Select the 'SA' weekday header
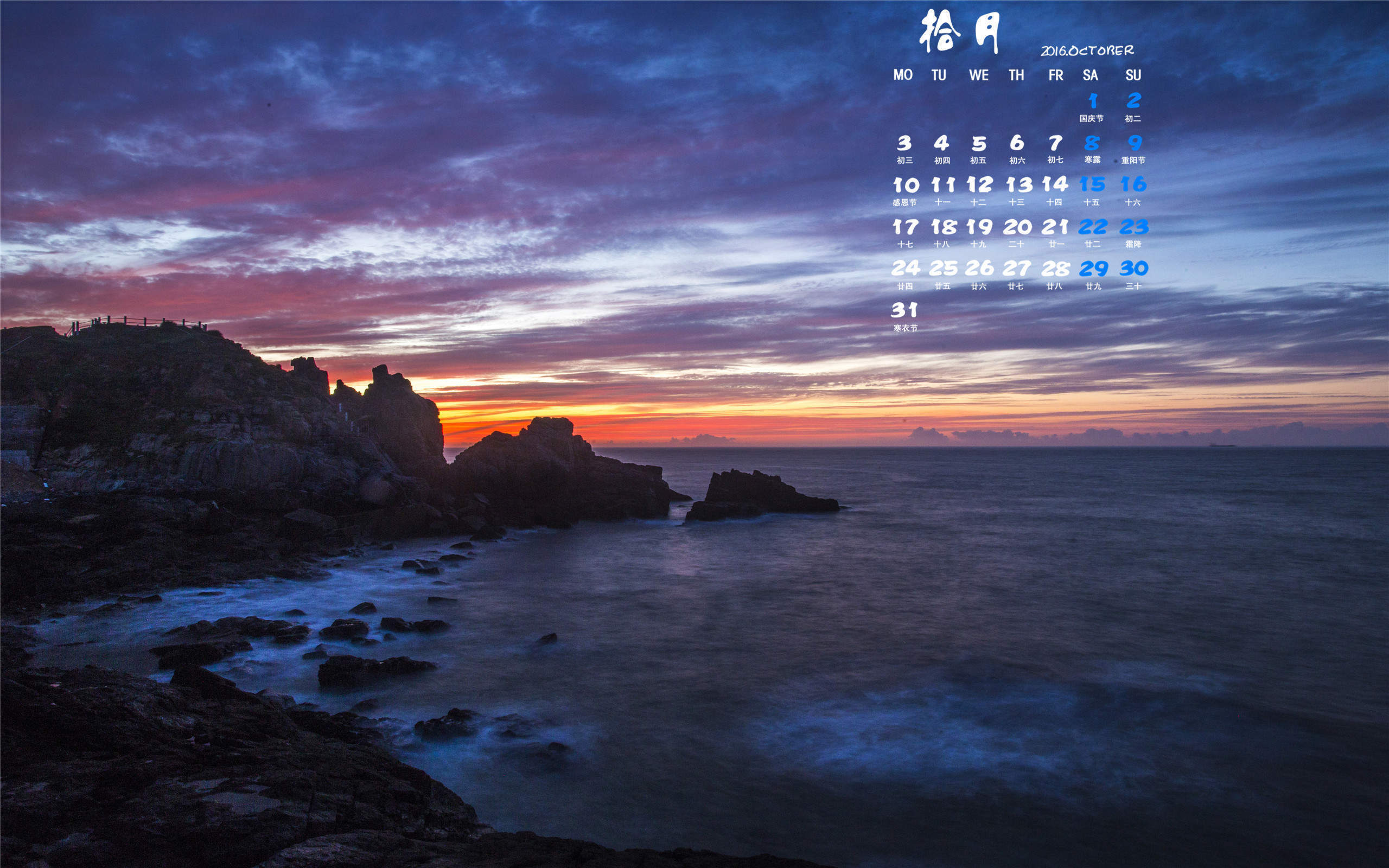1389x868 pixels. coord(1091,75)
